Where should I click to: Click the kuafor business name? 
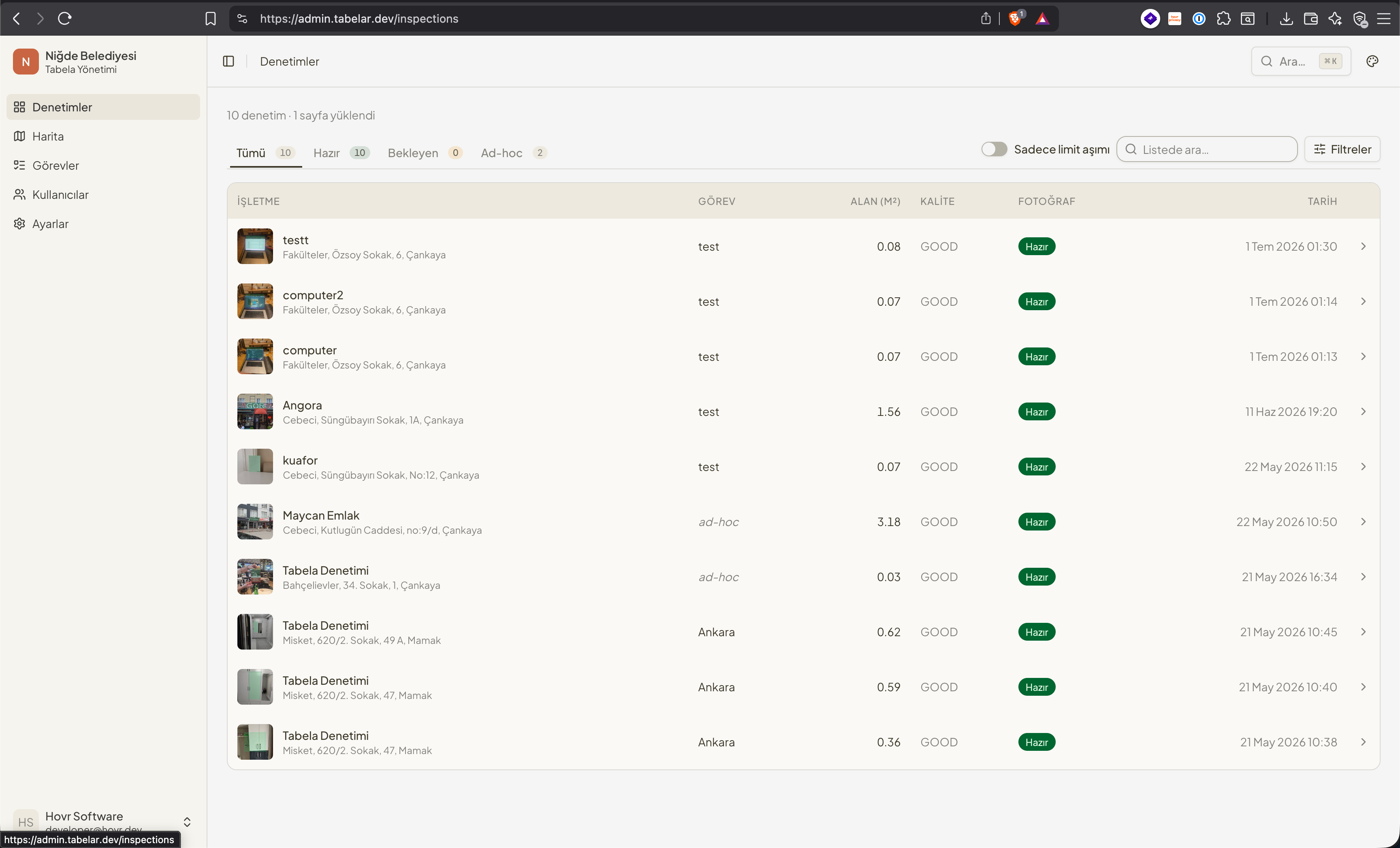coord(300,460)
